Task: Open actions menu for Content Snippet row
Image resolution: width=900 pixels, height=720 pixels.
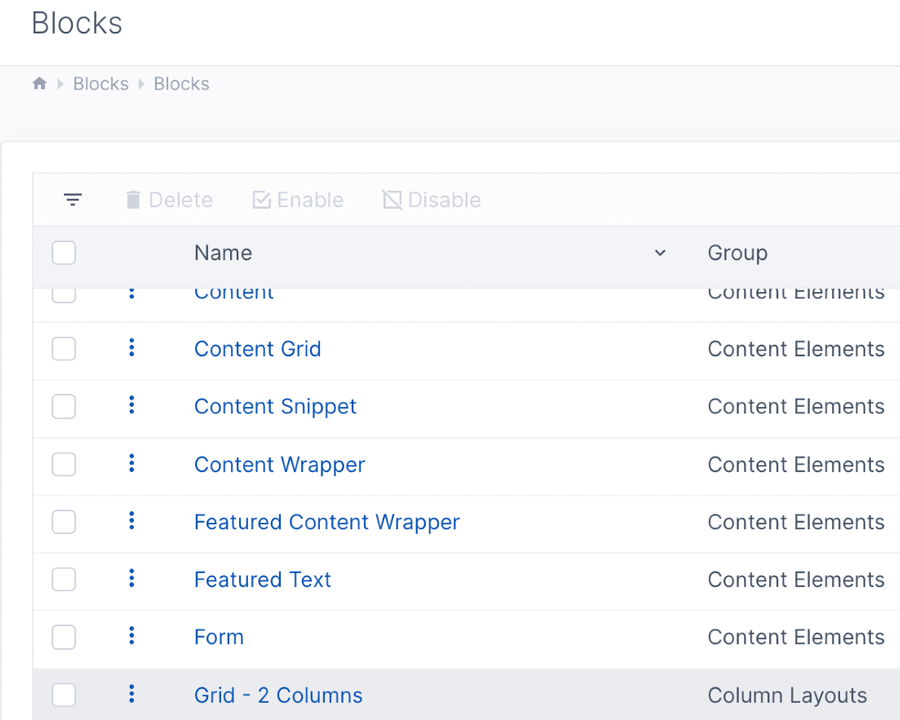Action: pos(131,405)
